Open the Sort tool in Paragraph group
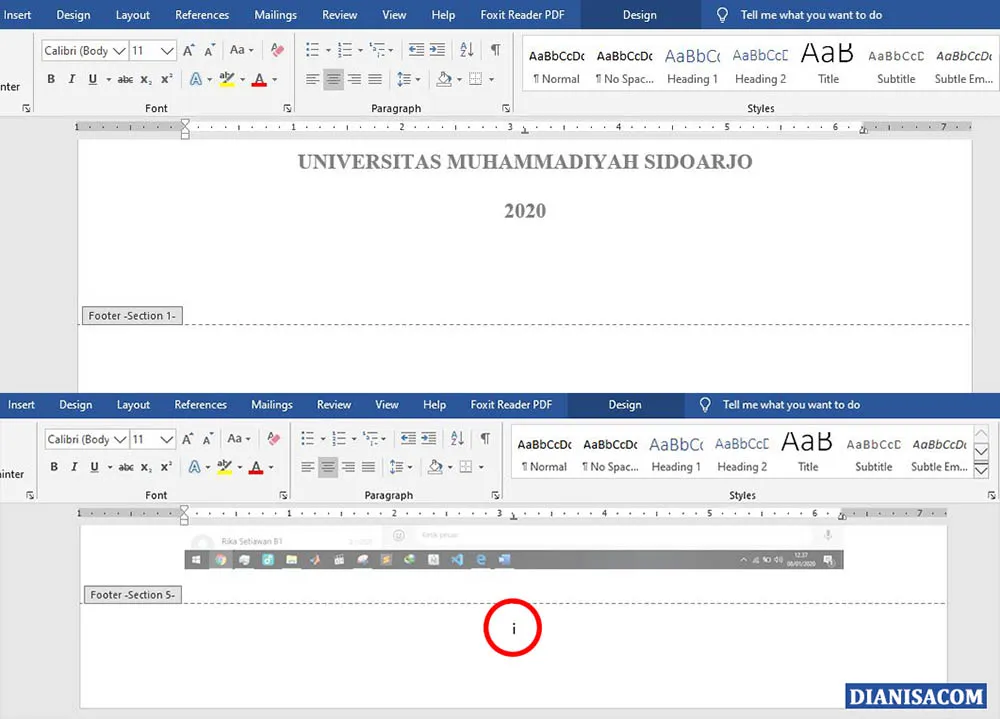Image resolution: width=1000 pixels, height=719 pixels. click(466, 49)
